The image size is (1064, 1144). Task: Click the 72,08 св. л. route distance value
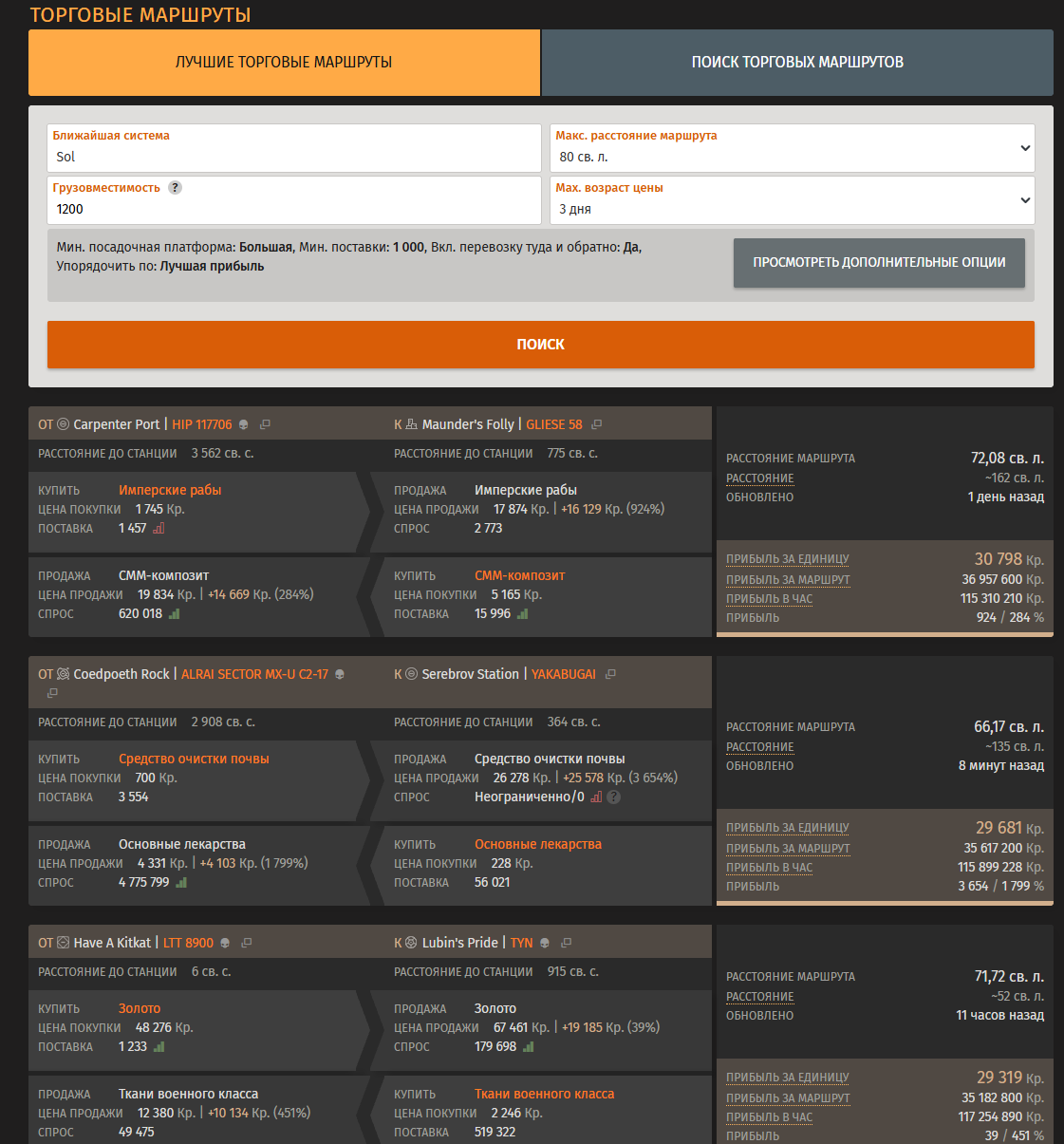[1007, 458]
